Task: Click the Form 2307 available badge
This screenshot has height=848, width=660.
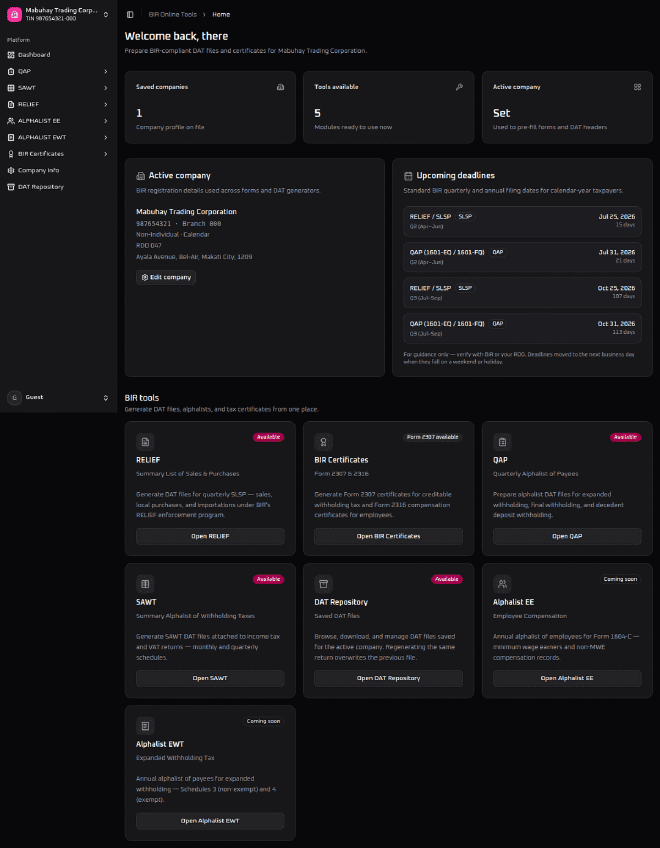Action: point(433,437)
